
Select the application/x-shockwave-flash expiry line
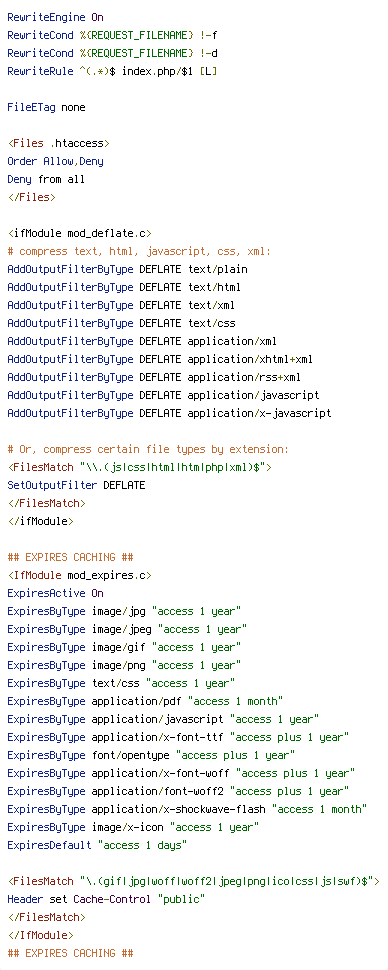point(187,809)
